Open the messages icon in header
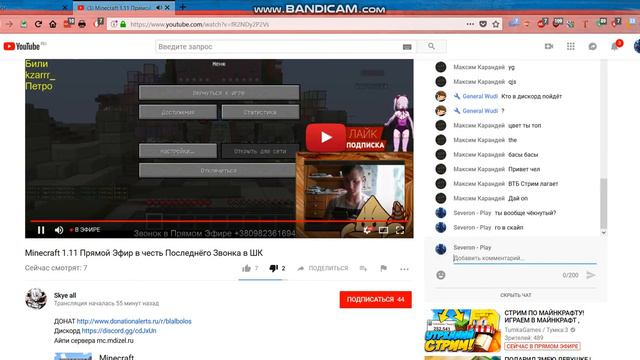This screenshot has width=640, height=360. click(593, 47)
